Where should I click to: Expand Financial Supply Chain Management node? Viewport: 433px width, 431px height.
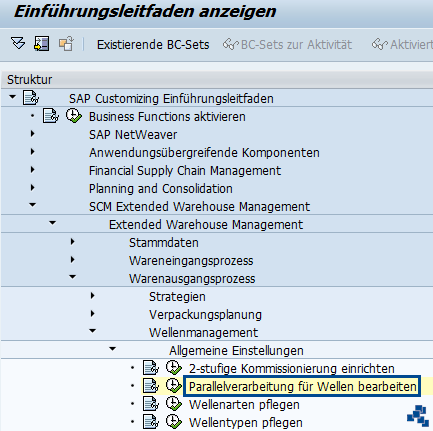pyautogui.click(x=32, y=170)
